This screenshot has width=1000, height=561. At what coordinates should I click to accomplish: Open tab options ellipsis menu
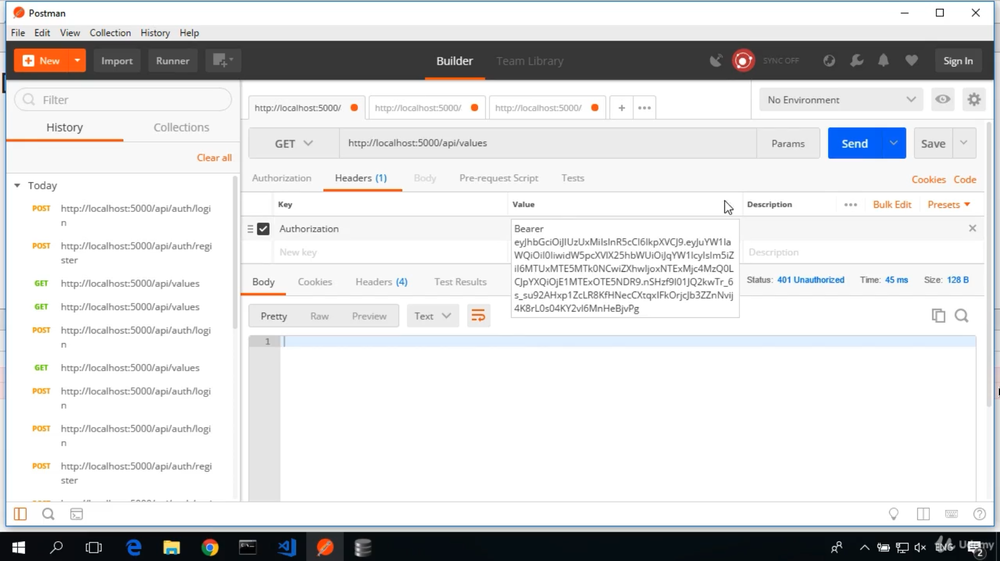645,108
